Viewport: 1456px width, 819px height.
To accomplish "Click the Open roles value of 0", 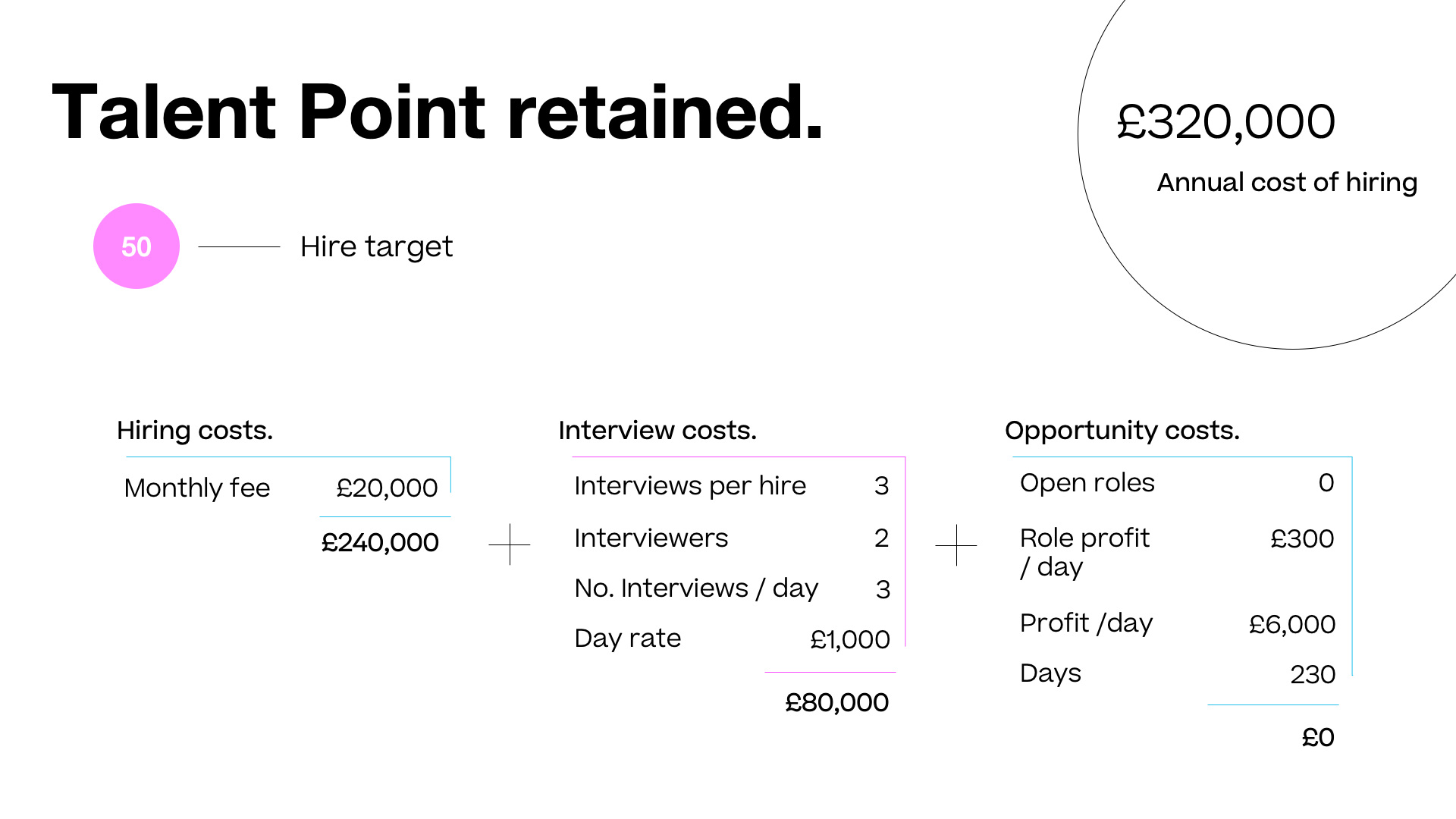I will [x=1326, y=483].
